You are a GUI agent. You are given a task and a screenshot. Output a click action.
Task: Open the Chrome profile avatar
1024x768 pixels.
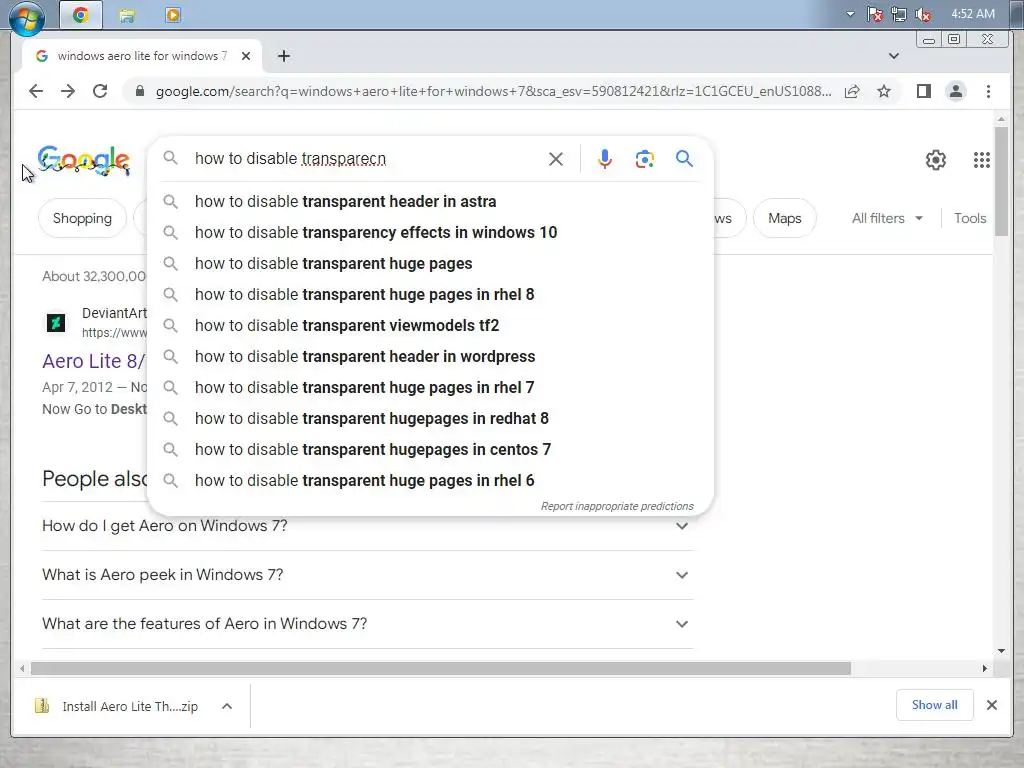point(955,91)
